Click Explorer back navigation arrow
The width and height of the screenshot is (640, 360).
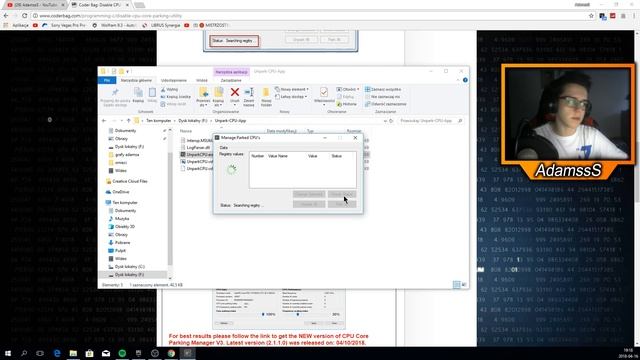(104, 121)
